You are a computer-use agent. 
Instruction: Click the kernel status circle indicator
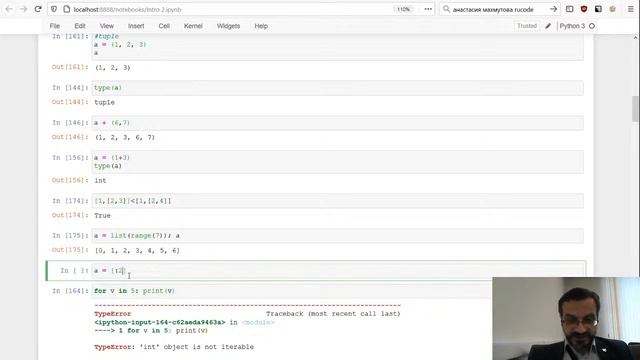[592, 26]
